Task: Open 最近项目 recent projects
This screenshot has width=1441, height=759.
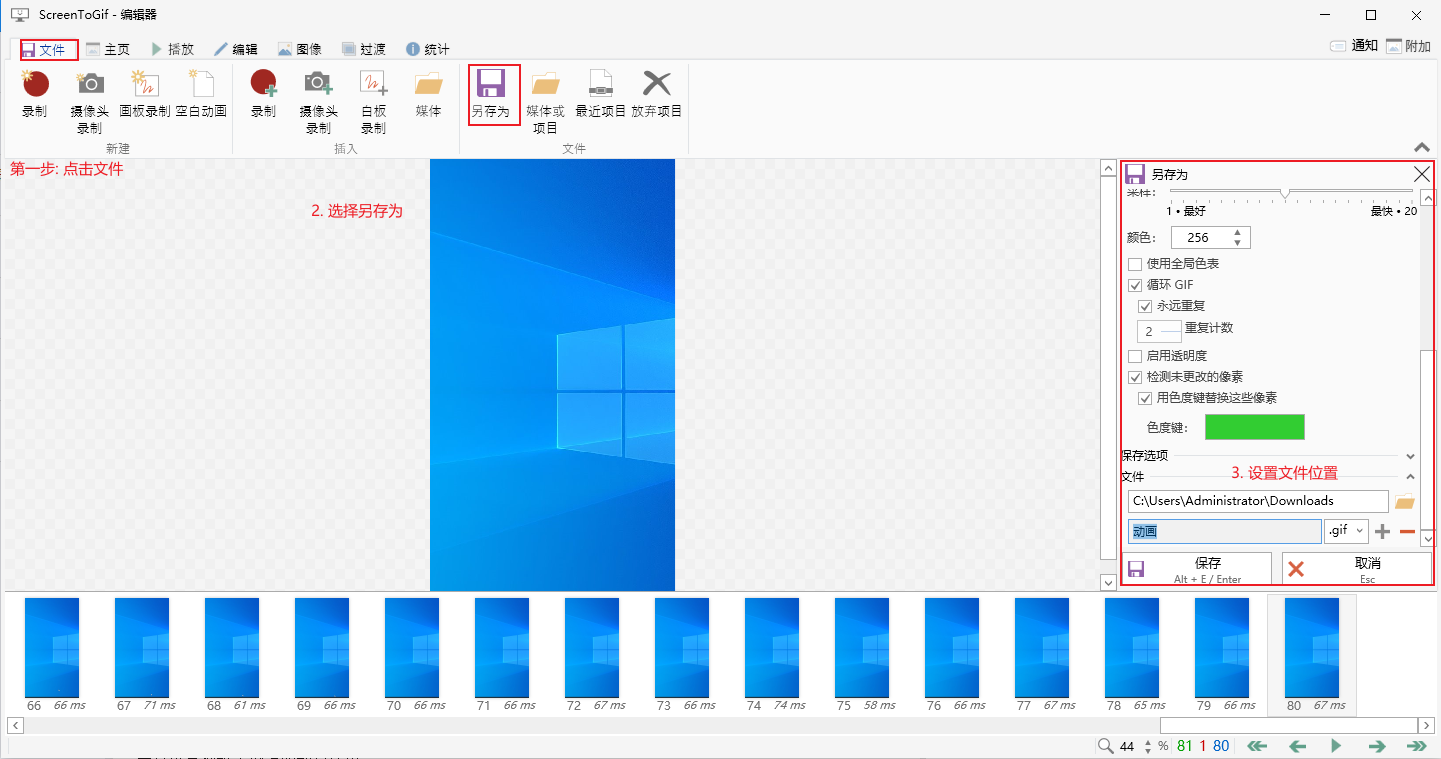Action: coord(600,84)
